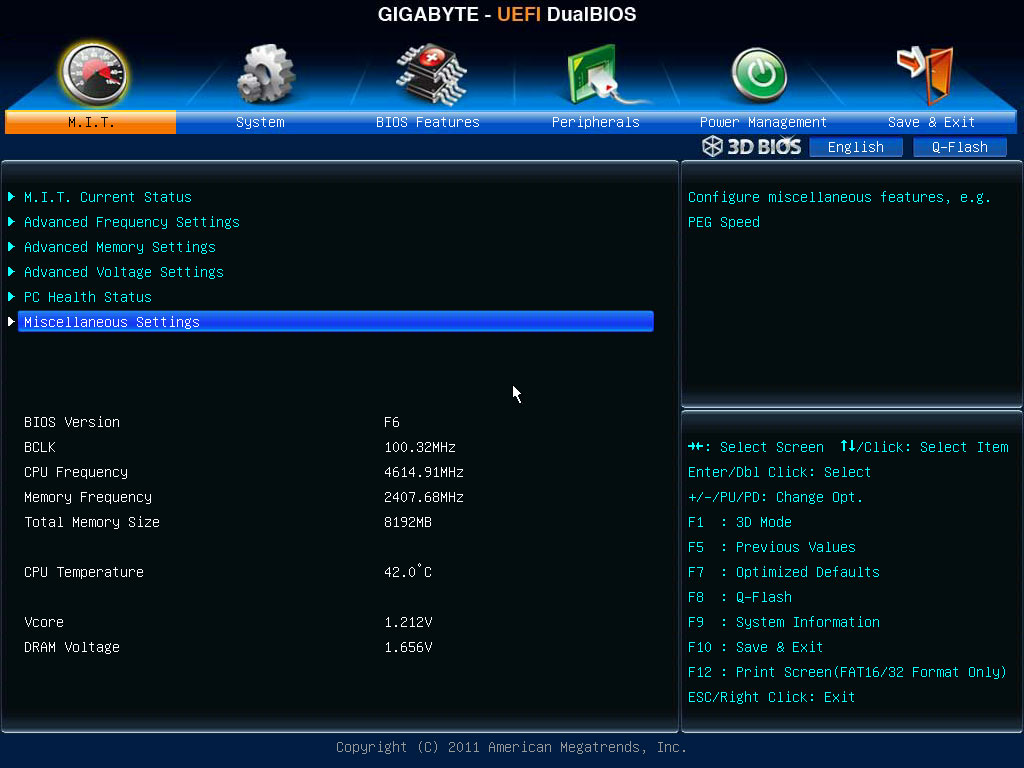Click the F5 : Previous Values hint

pyautogui.click(x=772, y=547)
